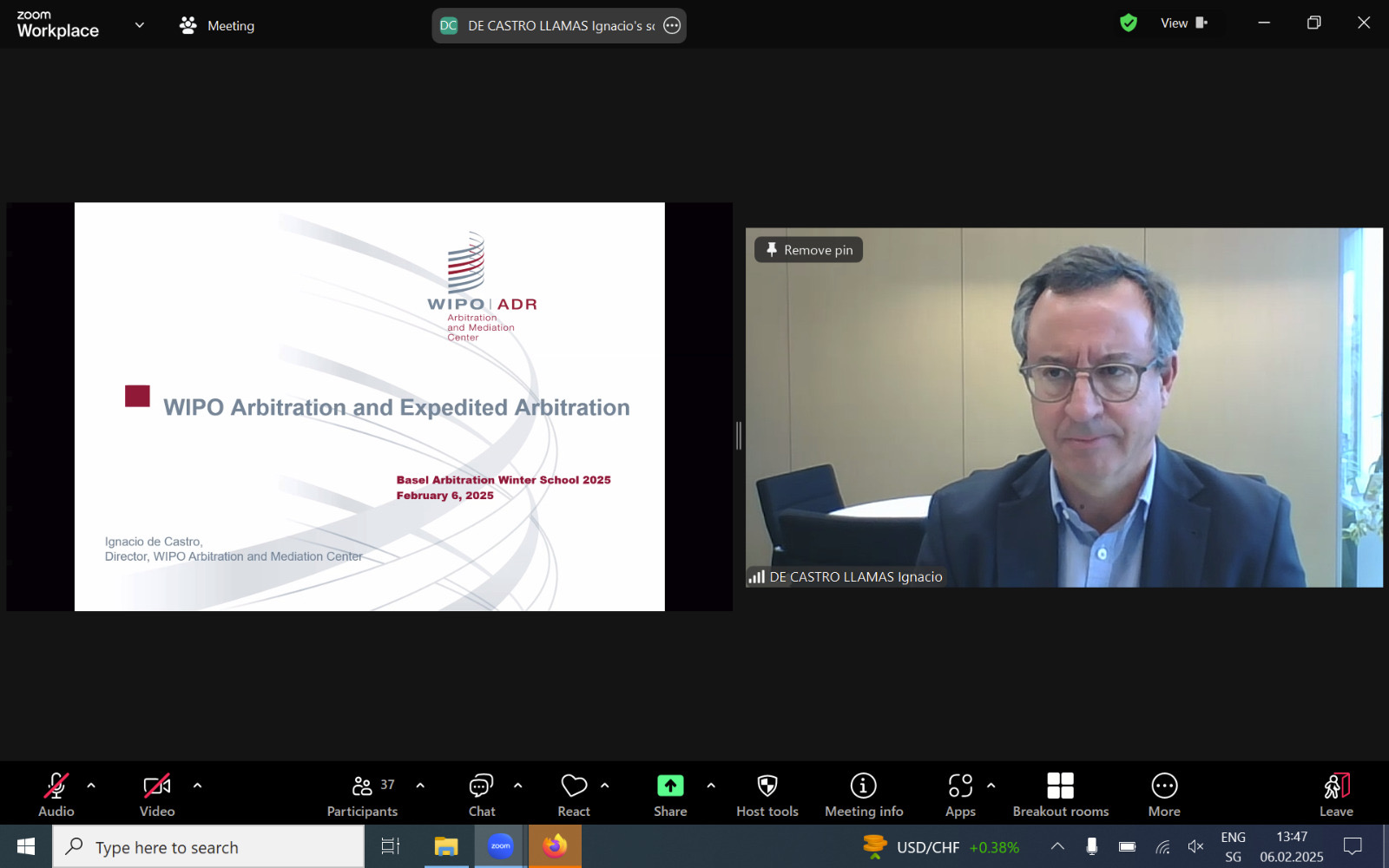Click Remove pin on the speaker video

click(809, 250)
